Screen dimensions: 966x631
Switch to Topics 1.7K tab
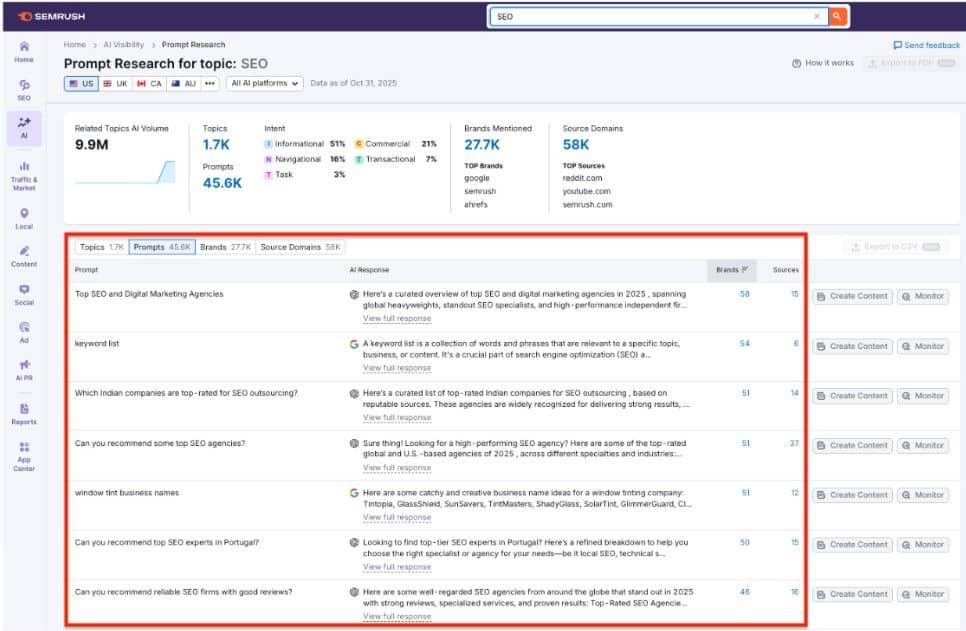click(102, 247)
